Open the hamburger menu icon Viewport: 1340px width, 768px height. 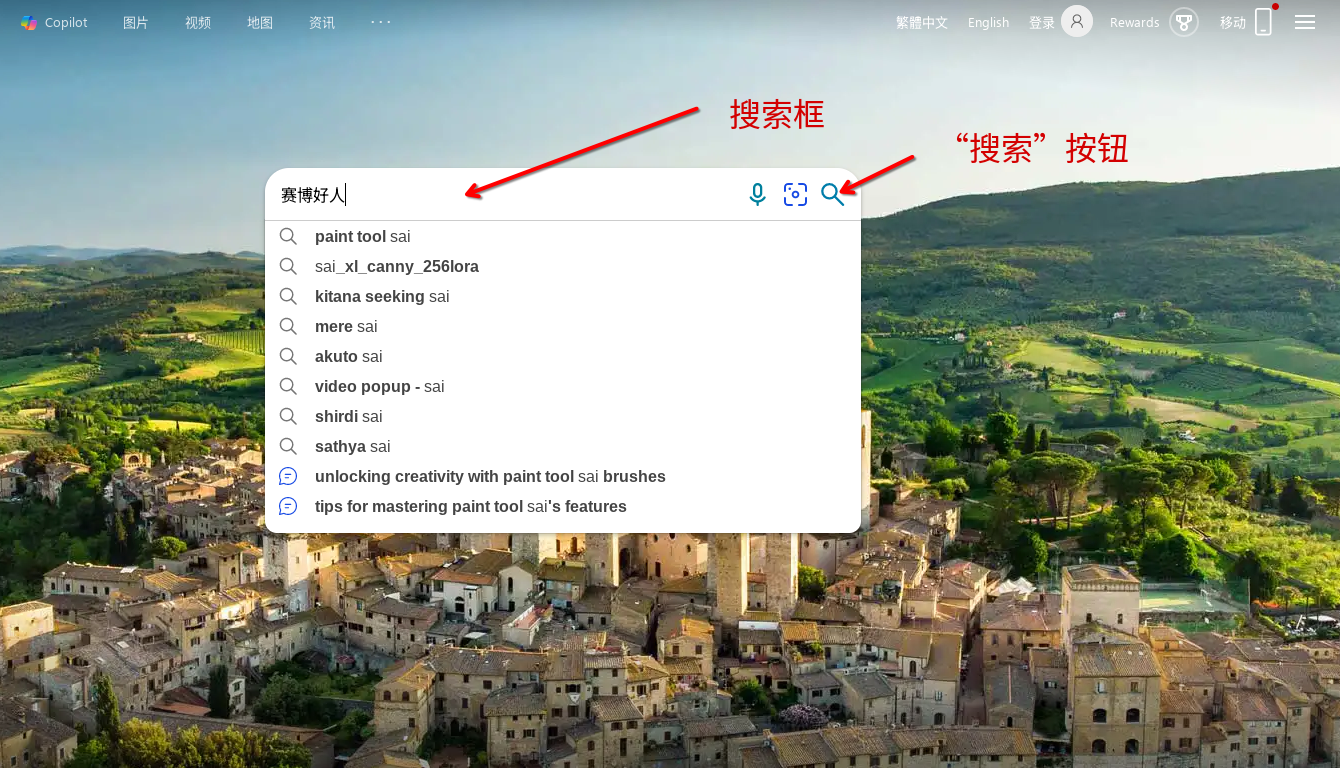click(x=1305, y=22)
